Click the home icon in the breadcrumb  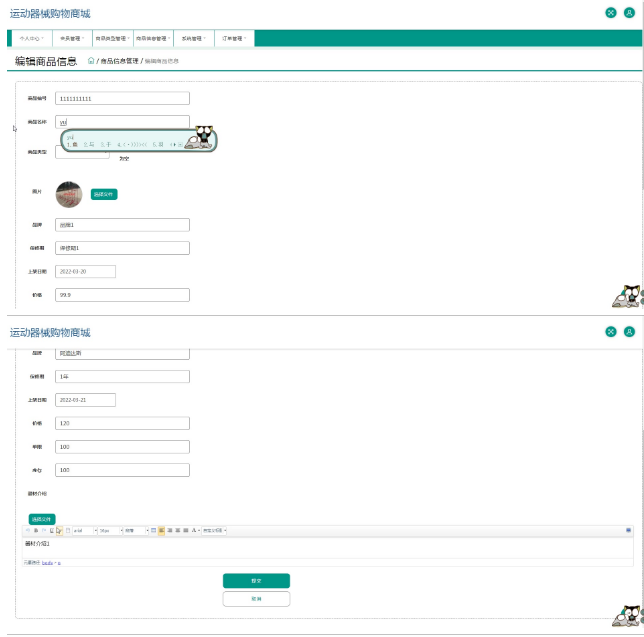[91, 61]
